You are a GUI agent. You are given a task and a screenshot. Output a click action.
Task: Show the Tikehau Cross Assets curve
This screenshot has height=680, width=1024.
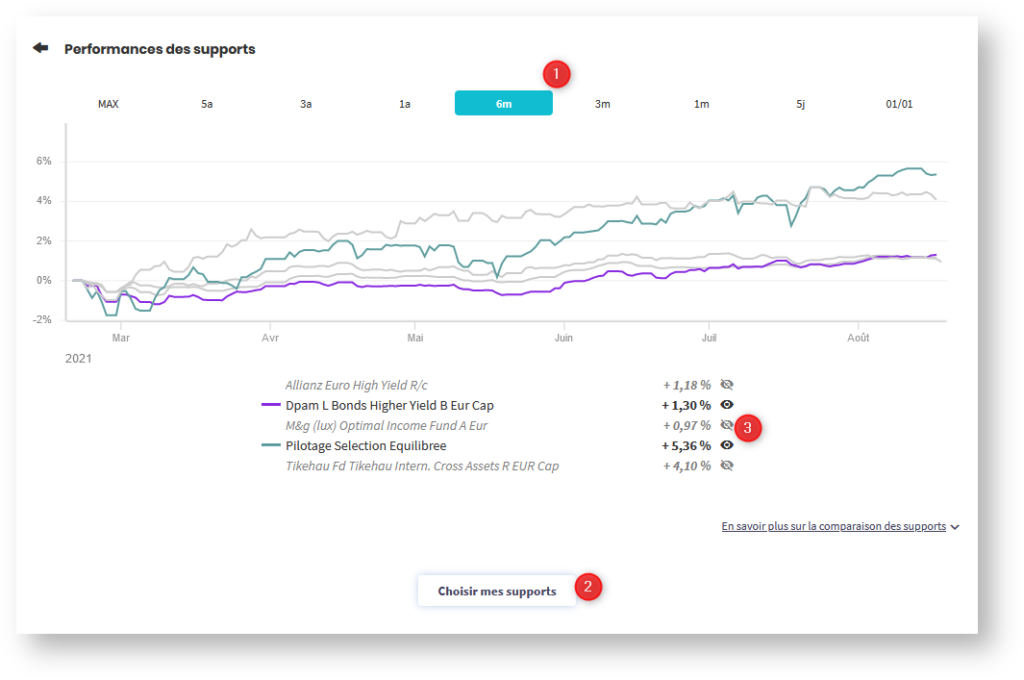click(727, 465)
